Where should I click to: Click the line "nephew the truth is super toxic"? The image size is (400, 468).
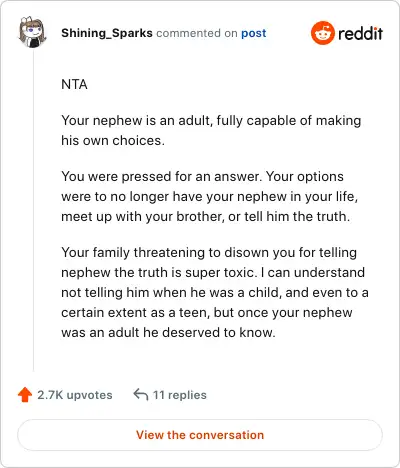[x=213, y=272]
